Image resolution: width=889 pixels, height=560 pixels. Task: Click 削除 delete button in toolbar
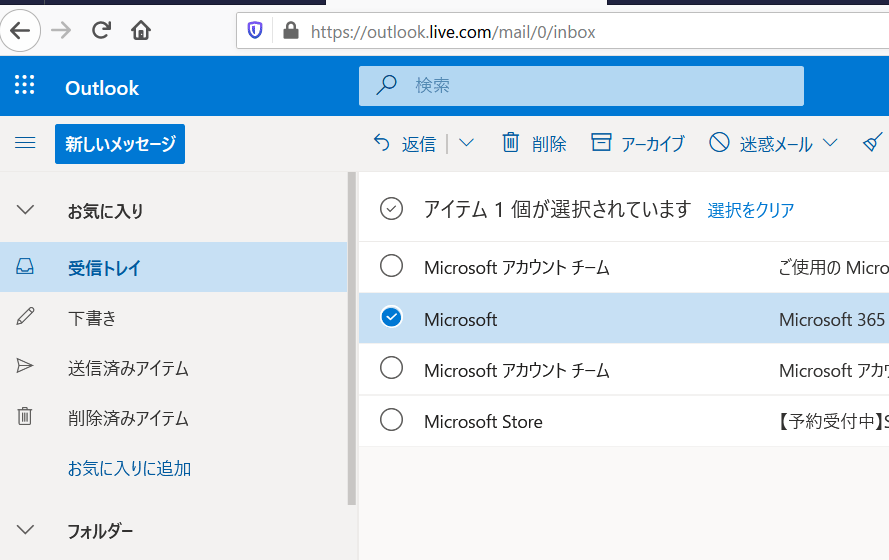click(x=534, y=143)
